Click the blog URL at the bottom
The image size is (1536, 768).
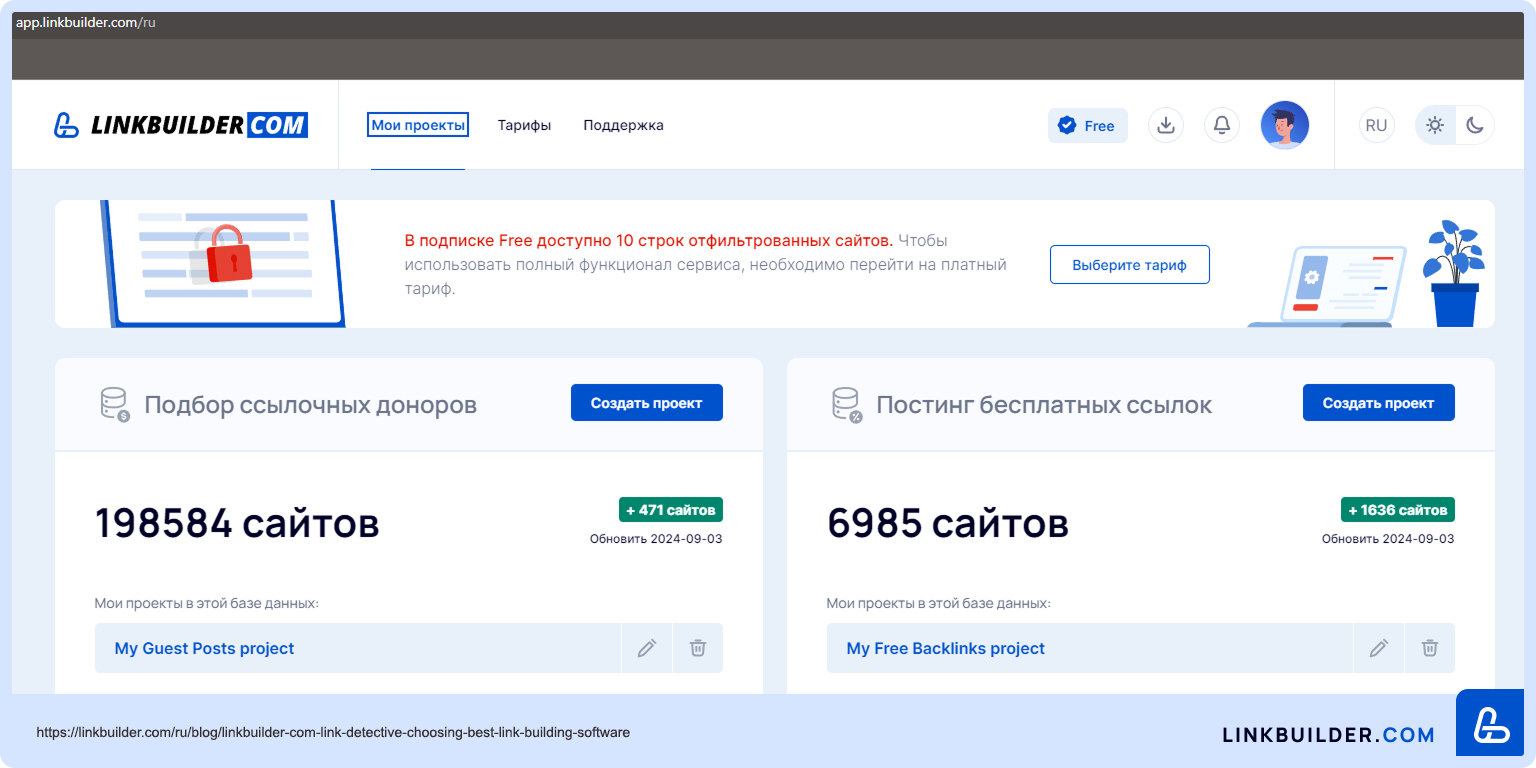tap(333, 732)
